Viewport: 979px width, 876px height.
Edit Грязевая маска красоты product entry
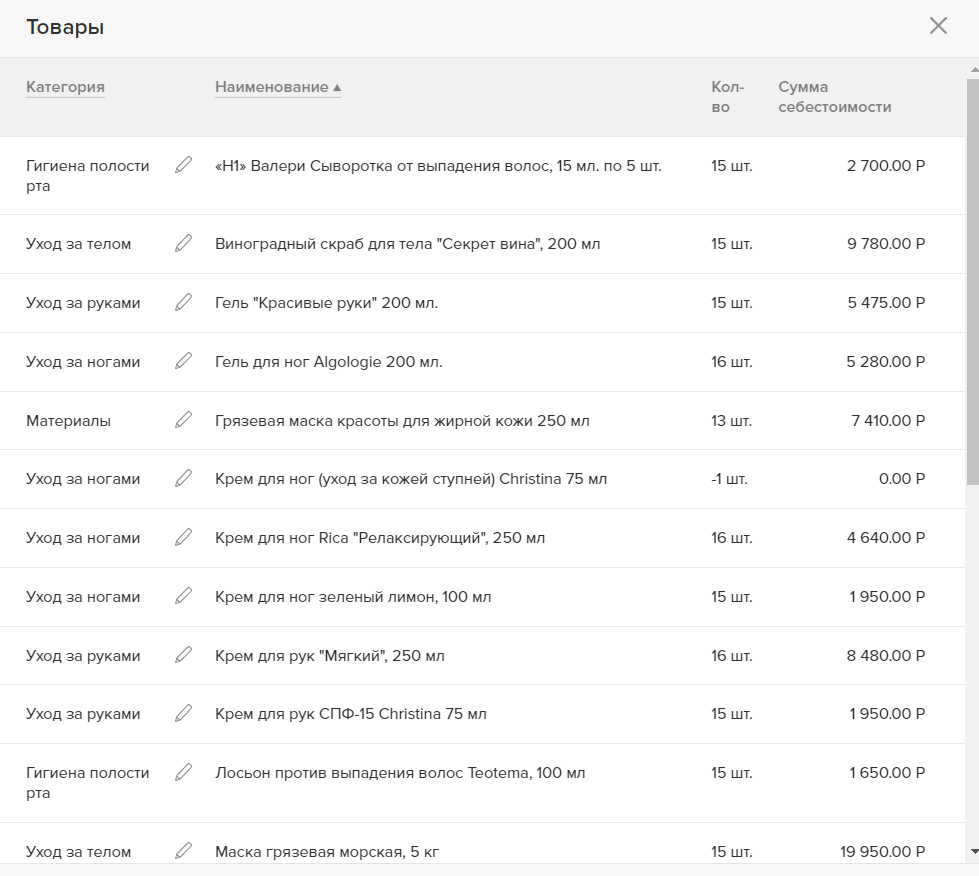click(184, 420)
